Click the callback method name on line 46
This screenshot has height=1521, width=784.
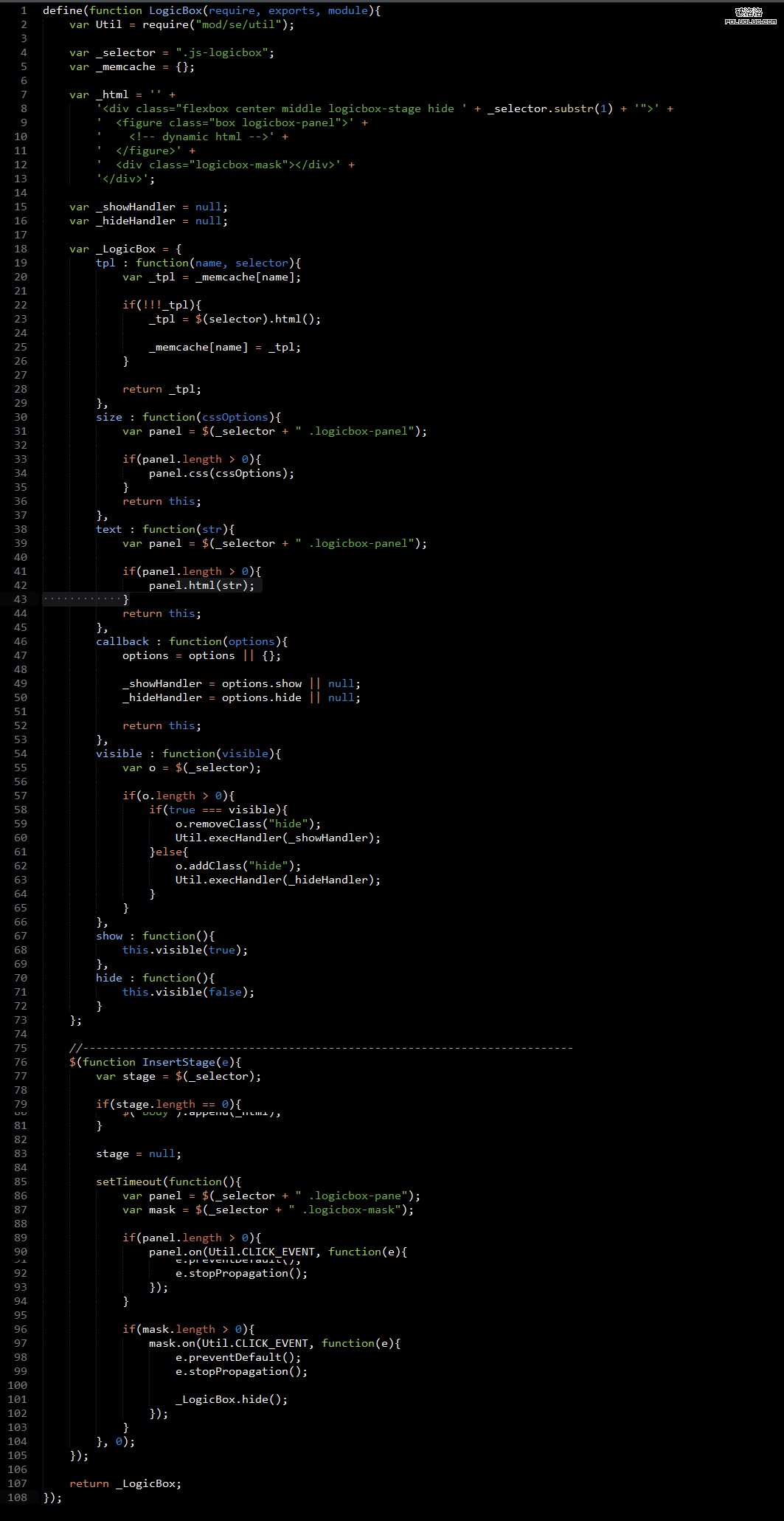(x=122, y=641)
